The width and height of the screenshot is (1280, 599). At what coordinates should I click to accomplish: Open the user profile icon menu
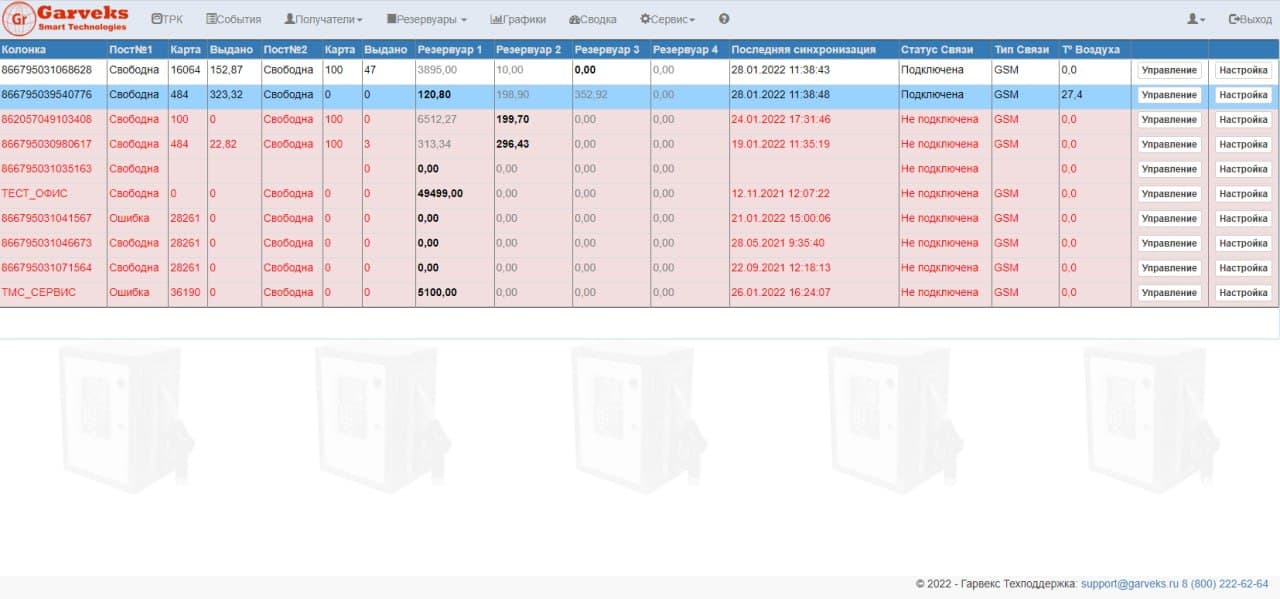1195,19
